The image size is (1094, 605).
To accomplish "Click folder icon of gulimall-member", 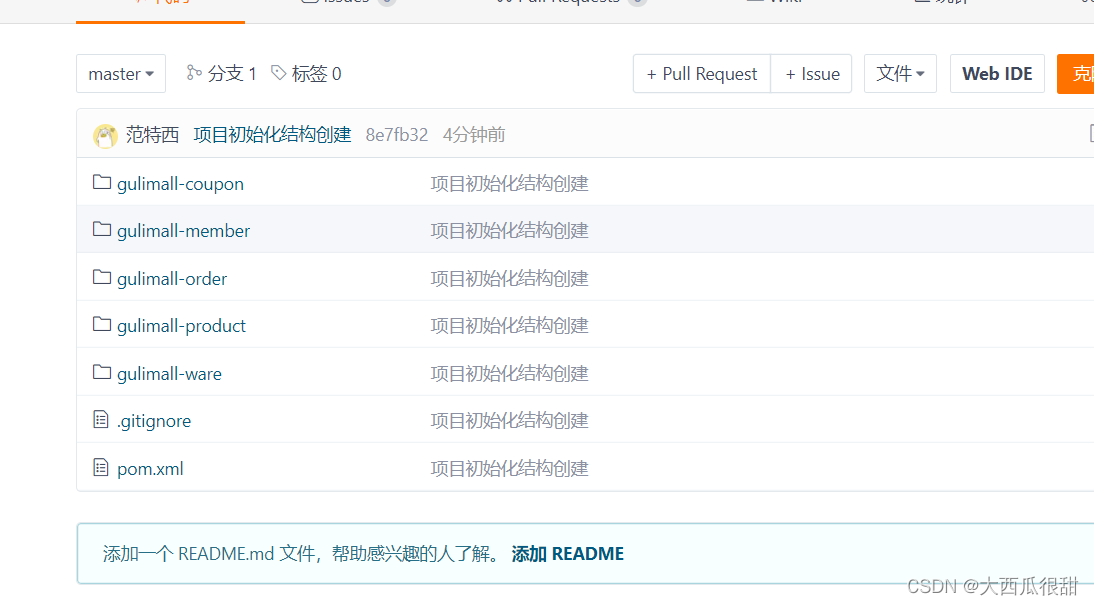I will tap(102, 229).
